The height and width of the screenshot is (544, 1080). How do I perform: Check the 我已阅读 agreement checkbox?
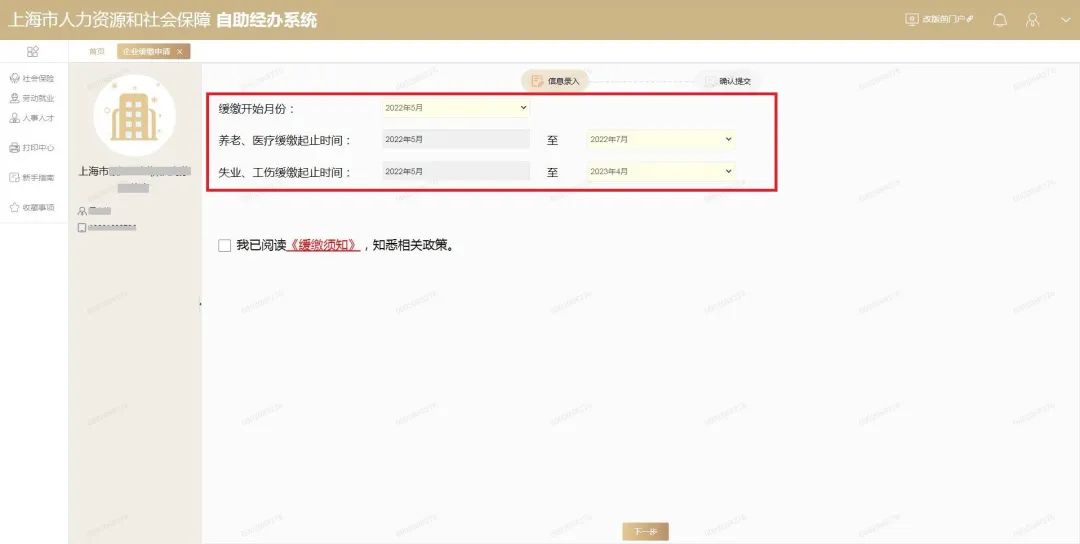tap(225, 246)
